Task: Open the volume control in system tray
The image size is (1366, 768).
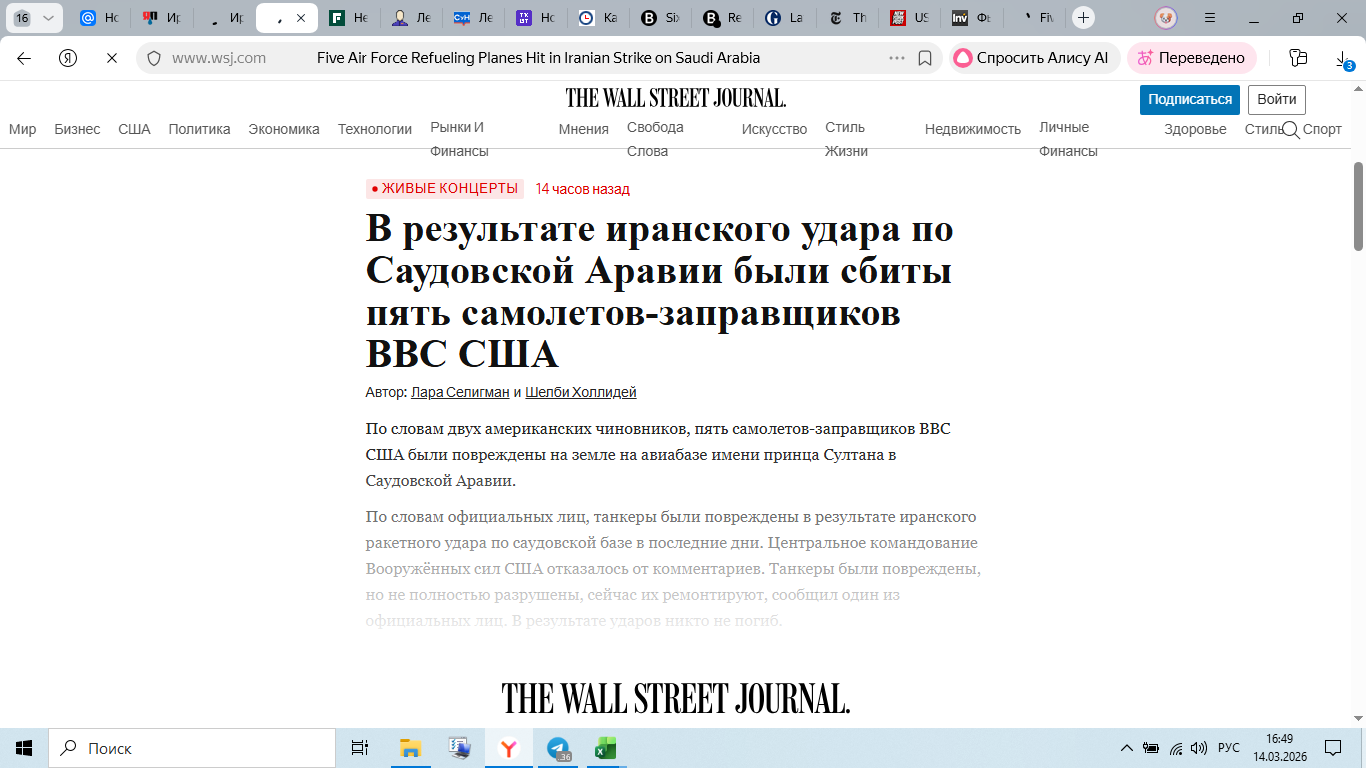Action: point(1198,748)
